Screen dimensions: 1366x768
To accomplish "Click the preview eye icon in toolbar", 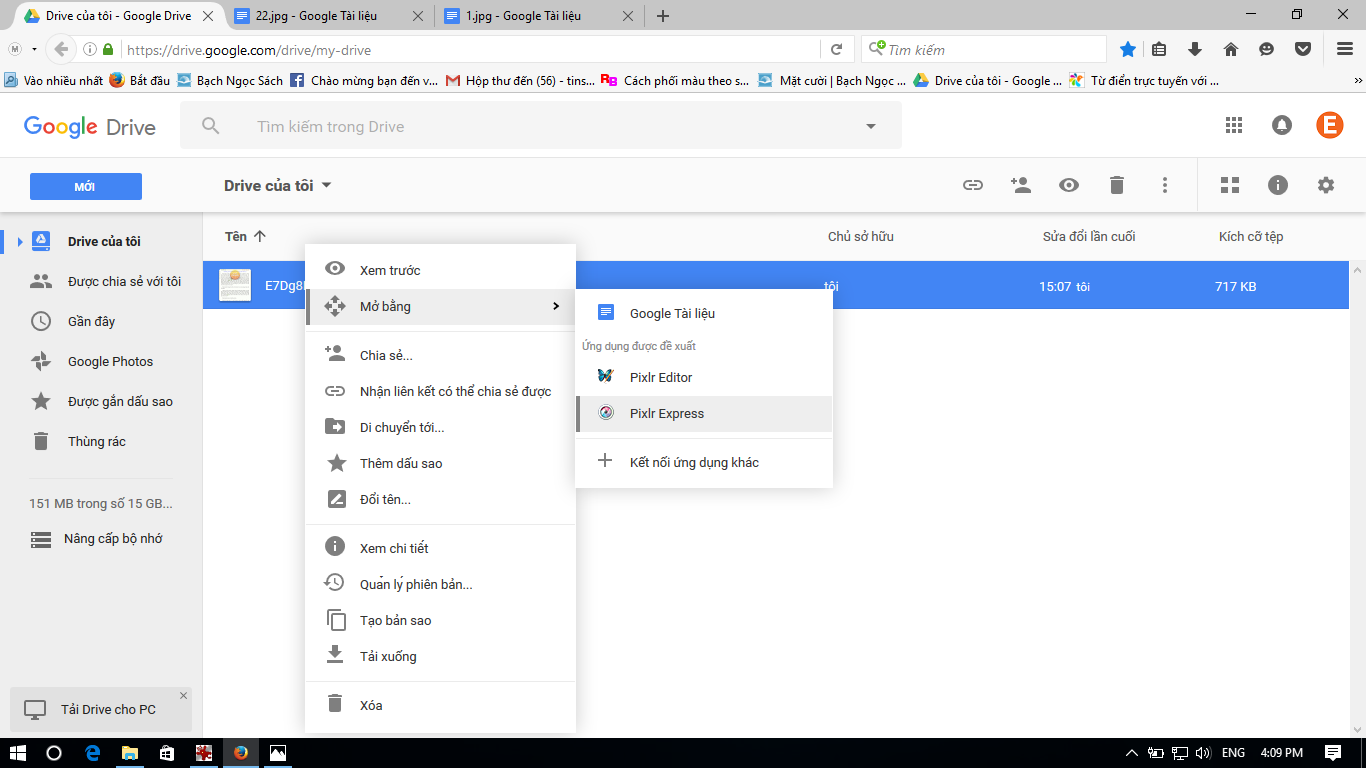I will click(1069, 185).
